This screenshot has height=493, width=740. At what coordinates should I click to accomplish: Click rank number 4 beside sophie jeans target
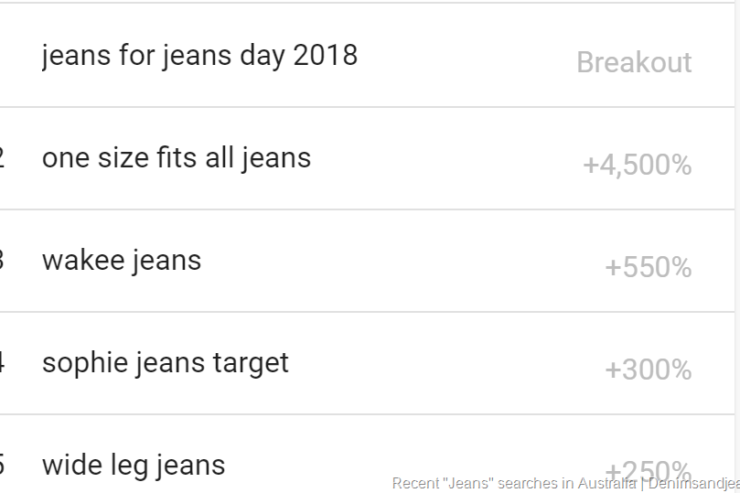tap(1, 362)
